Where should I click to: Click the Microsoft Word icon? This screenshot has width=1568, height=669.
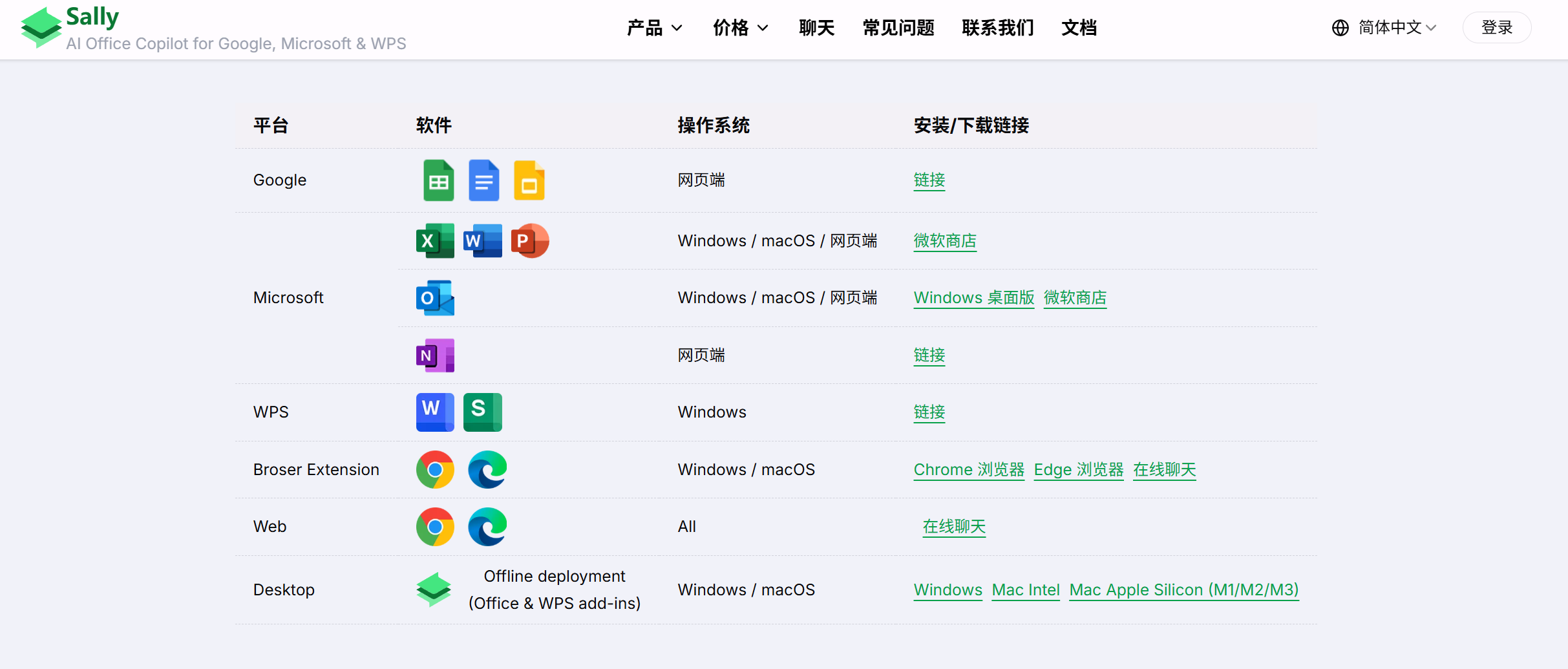tap(483, 241)
